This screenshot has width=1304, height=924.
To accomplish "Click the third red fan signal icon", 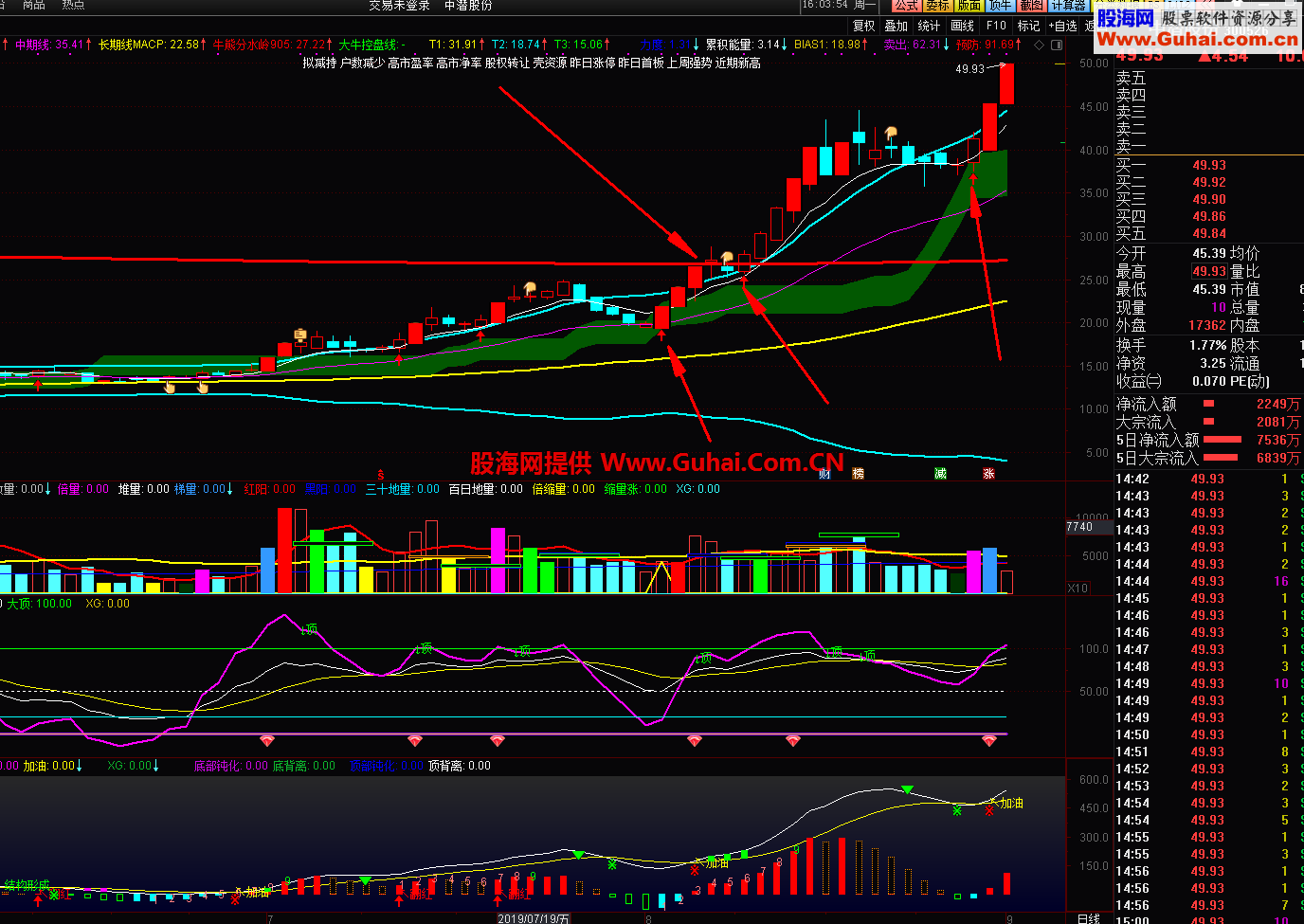I will point(497,740).
